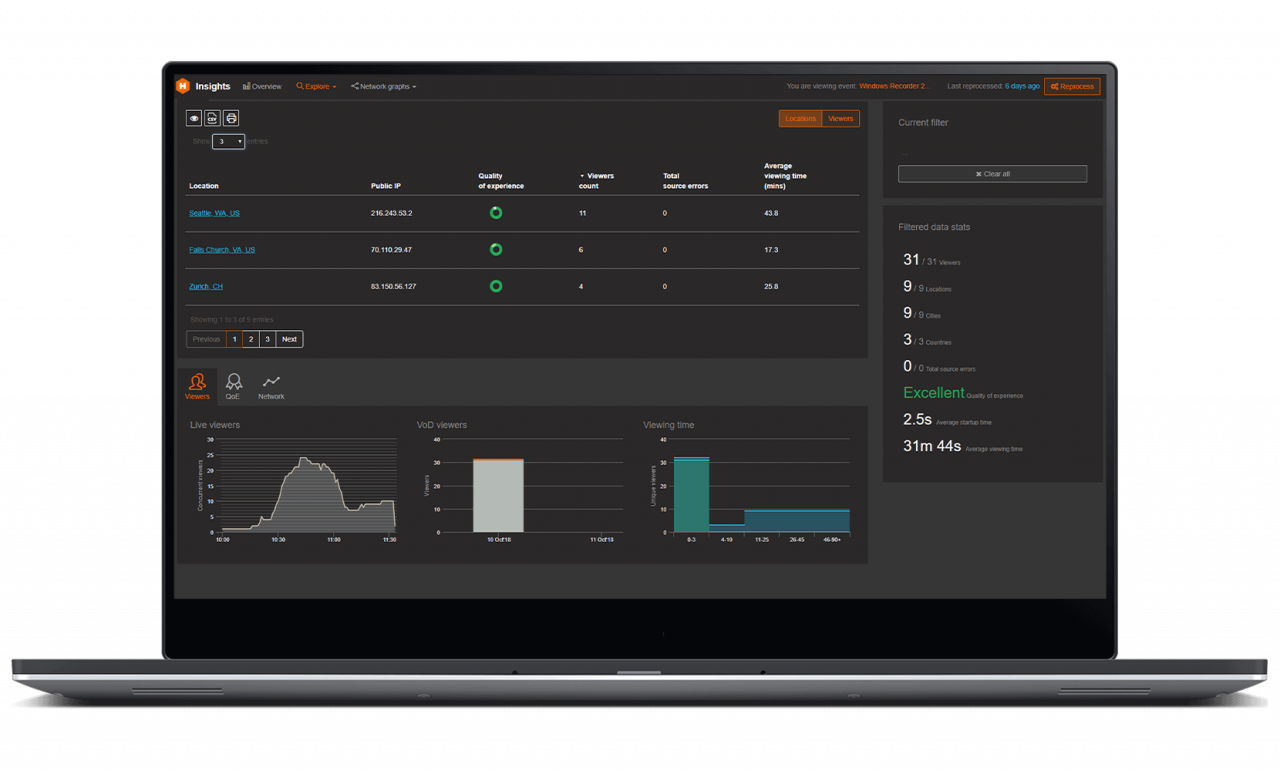Go to page 2 of the table

250,339
